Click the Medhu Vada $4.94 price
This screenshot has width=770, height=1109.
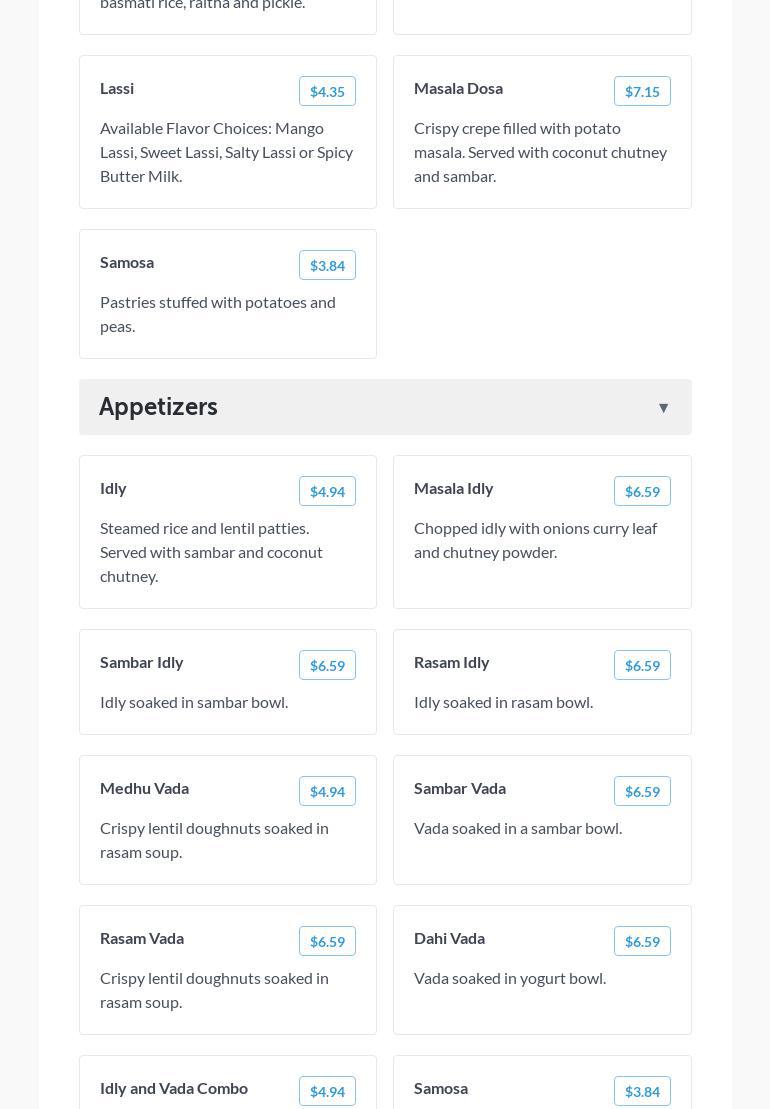tap(327, 791)
